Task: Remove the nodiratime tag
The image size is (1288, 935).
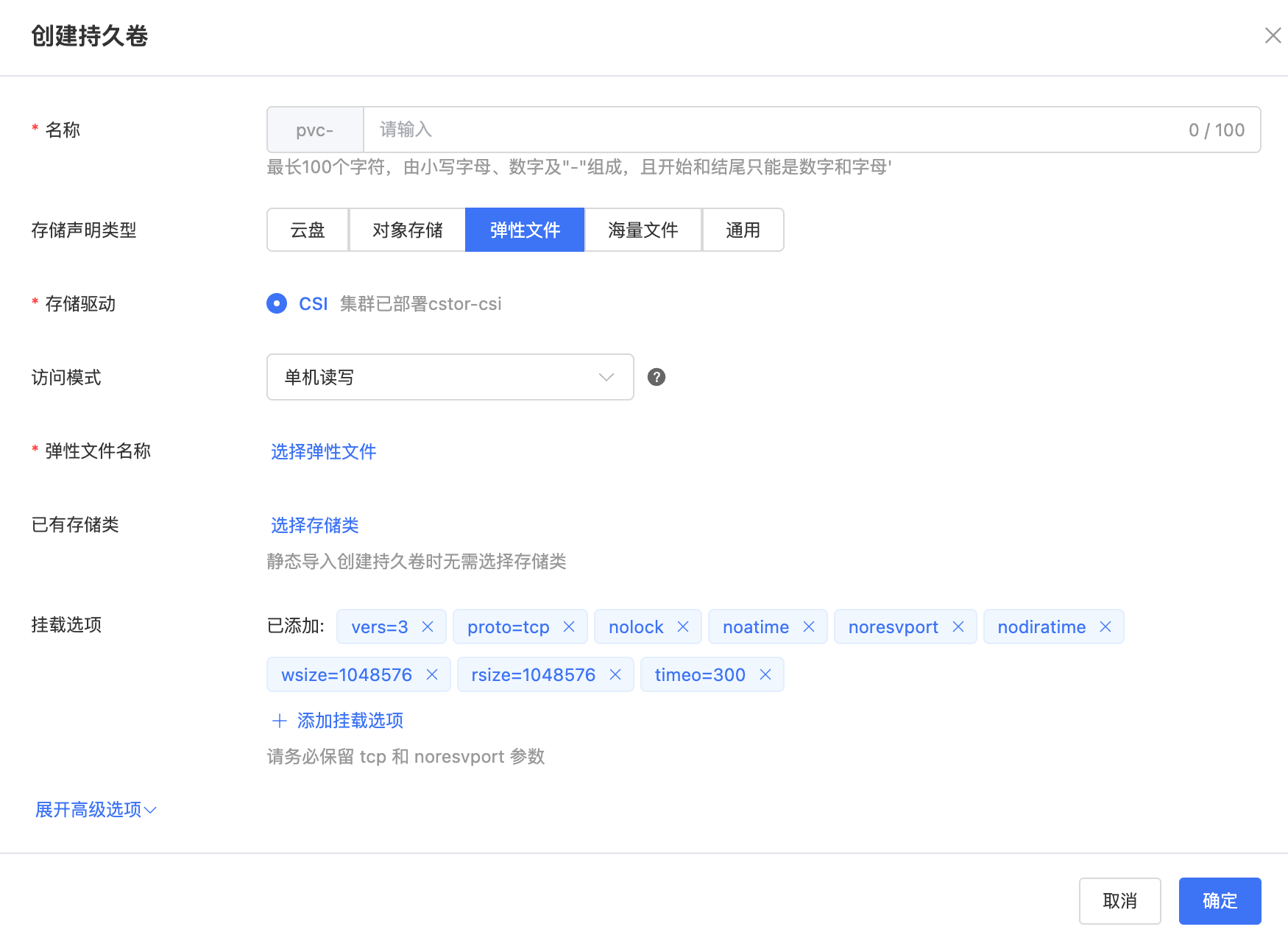Action: (1105, 627)
